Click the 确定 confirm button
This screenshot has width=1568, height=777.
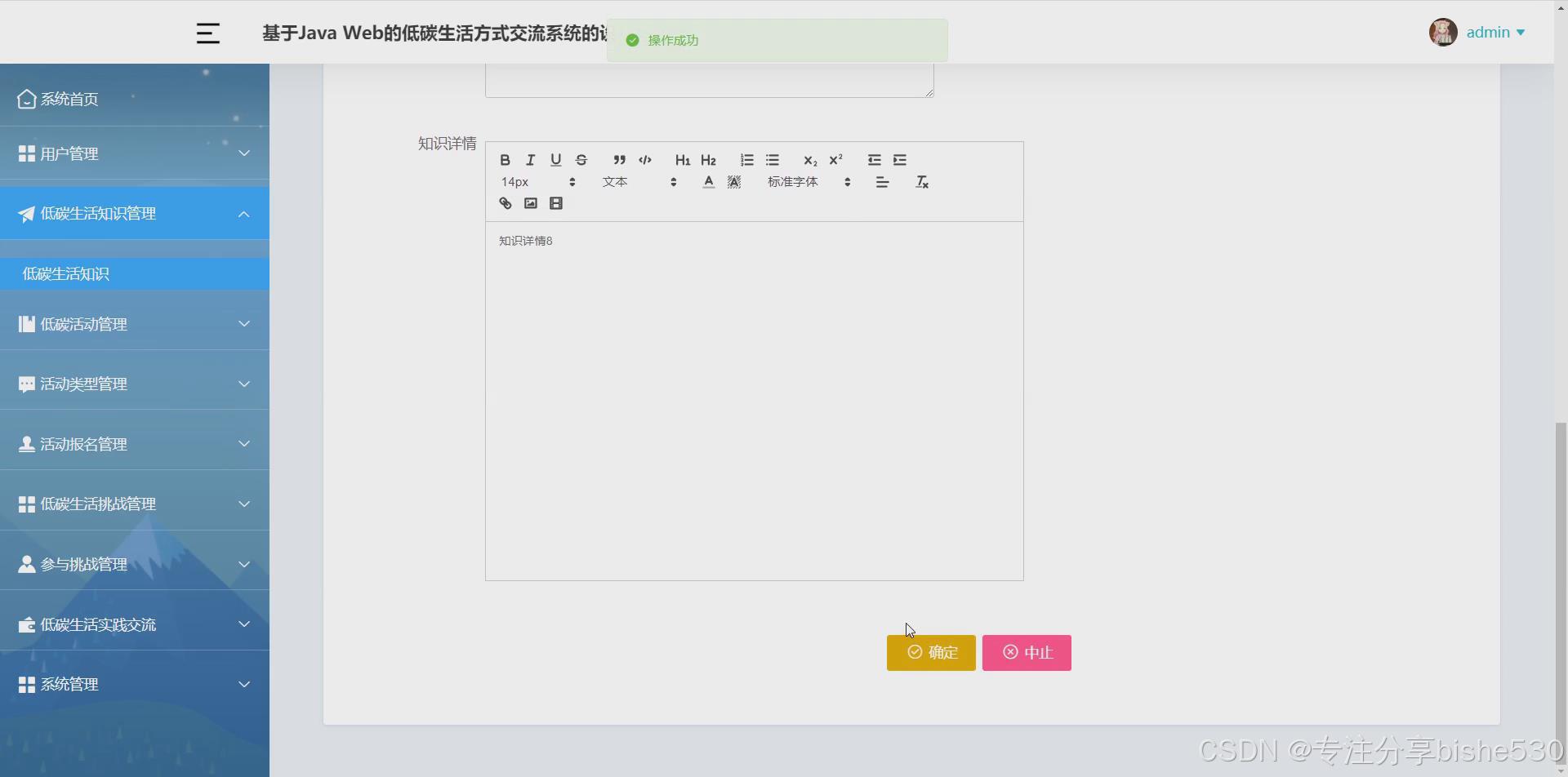click(x=930, y=652)
